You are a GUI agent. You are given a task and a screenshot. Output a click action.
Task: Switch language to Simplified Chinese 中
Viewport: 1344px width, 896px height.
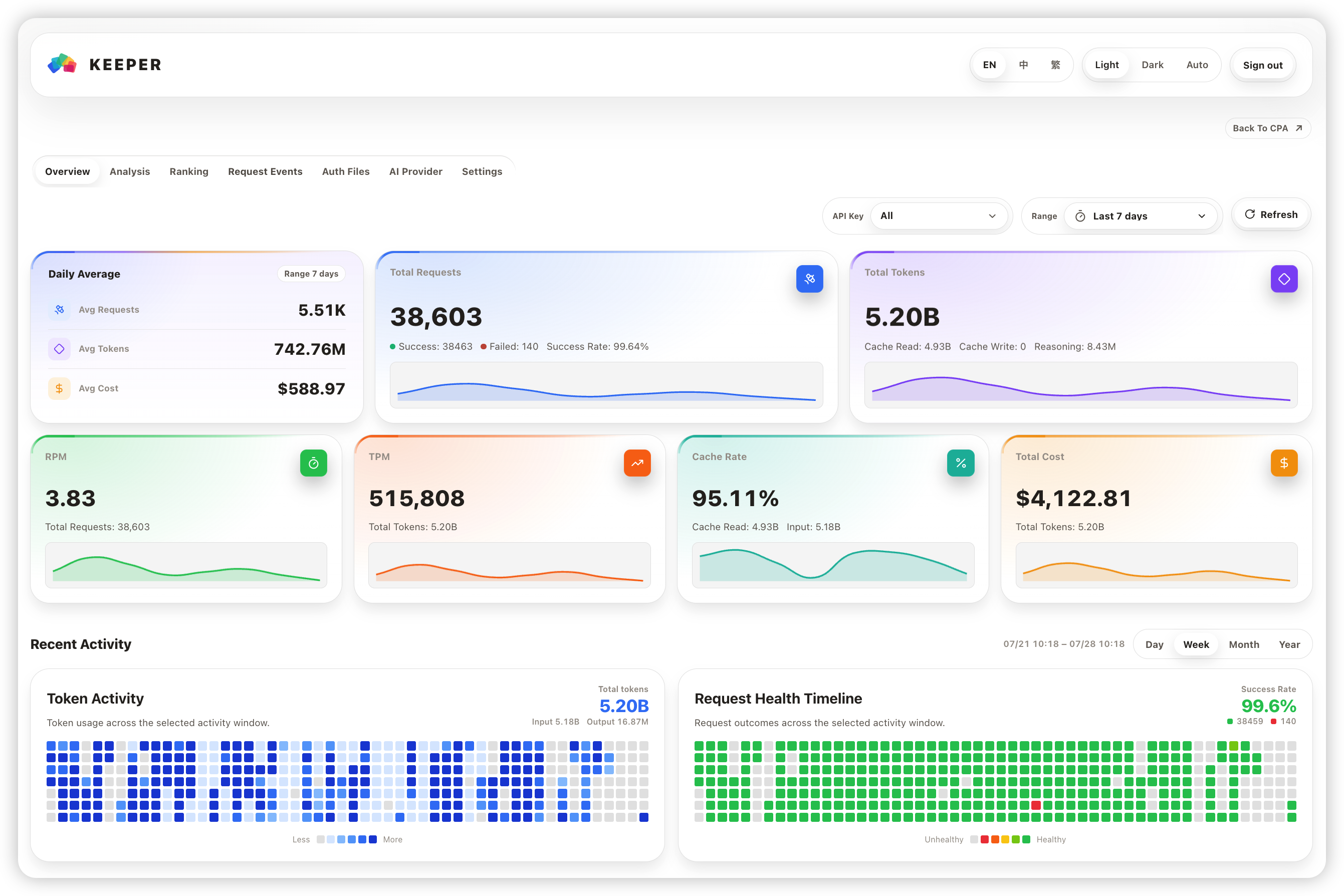click(1023, 65)
